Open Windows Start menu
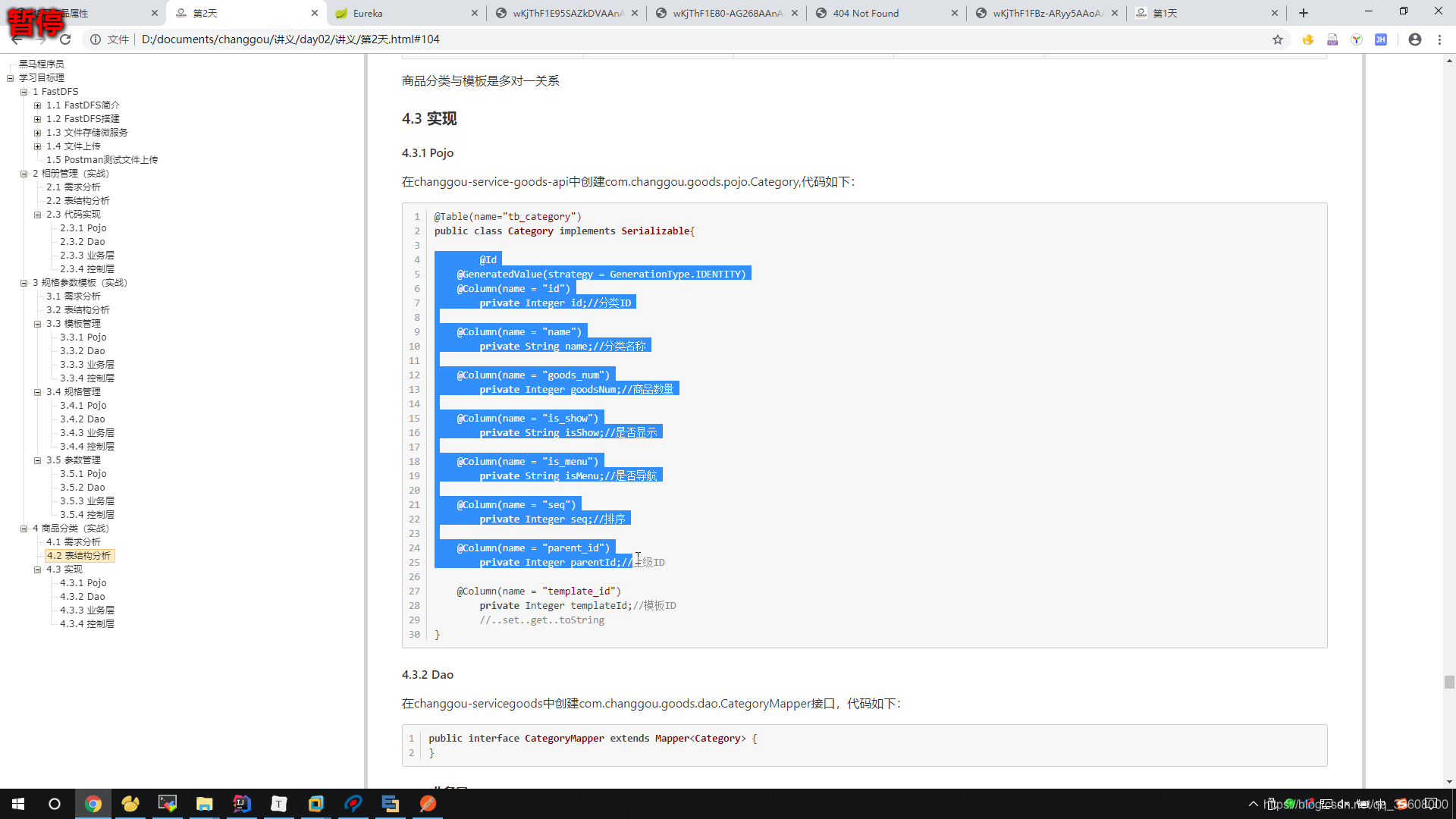 [18, 804]
